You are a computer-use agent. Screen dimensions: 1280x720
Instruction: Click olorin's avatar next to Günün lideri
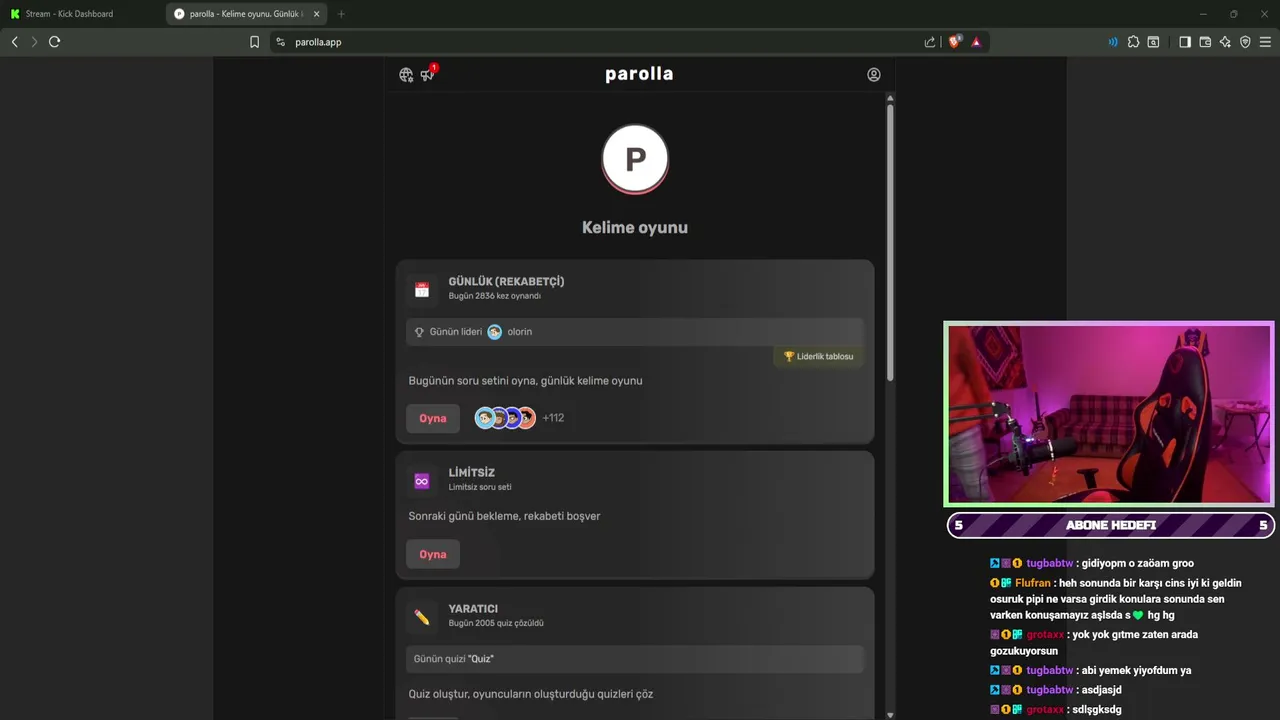pyautogui.click(x=494, y=332)
